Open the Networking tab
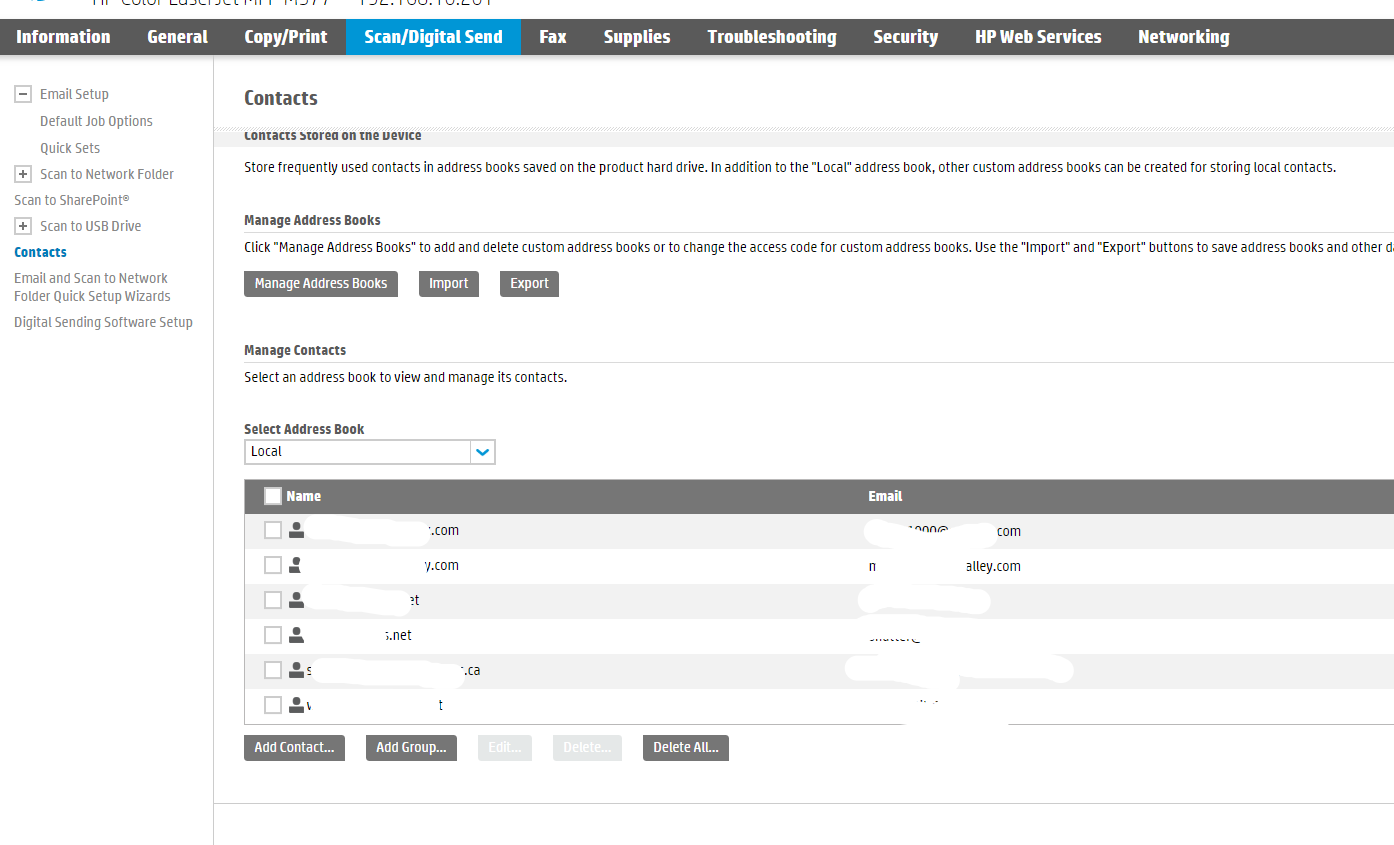 1183,37
